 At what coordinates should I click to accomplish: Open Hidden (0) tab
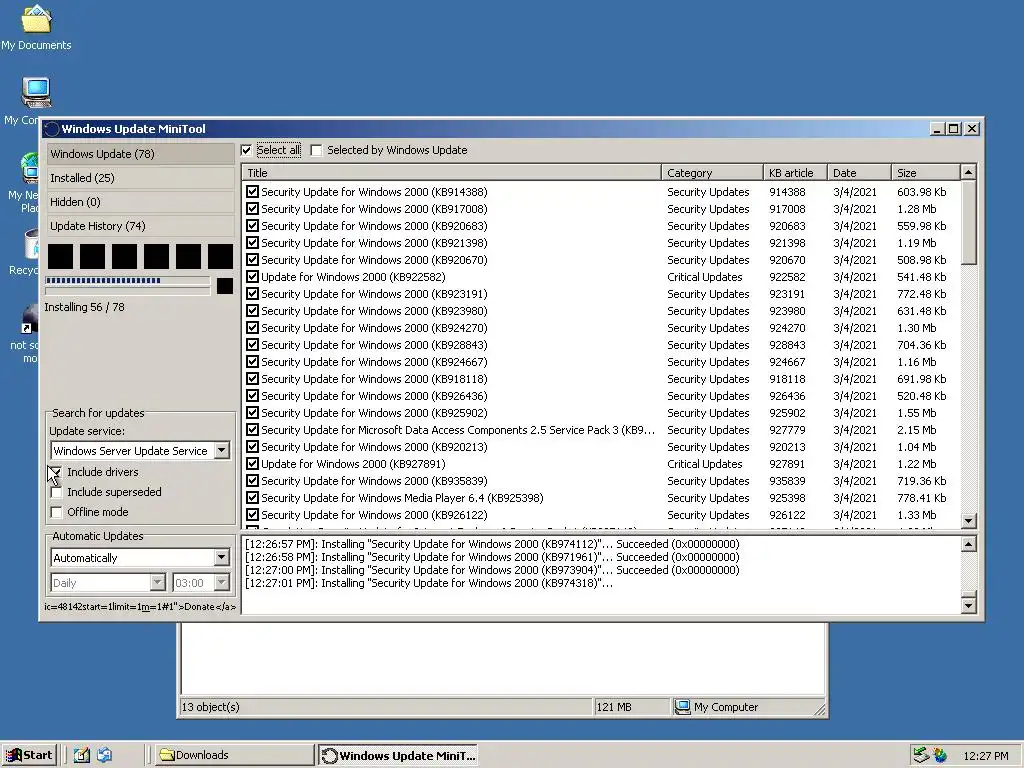click(140, 202)
